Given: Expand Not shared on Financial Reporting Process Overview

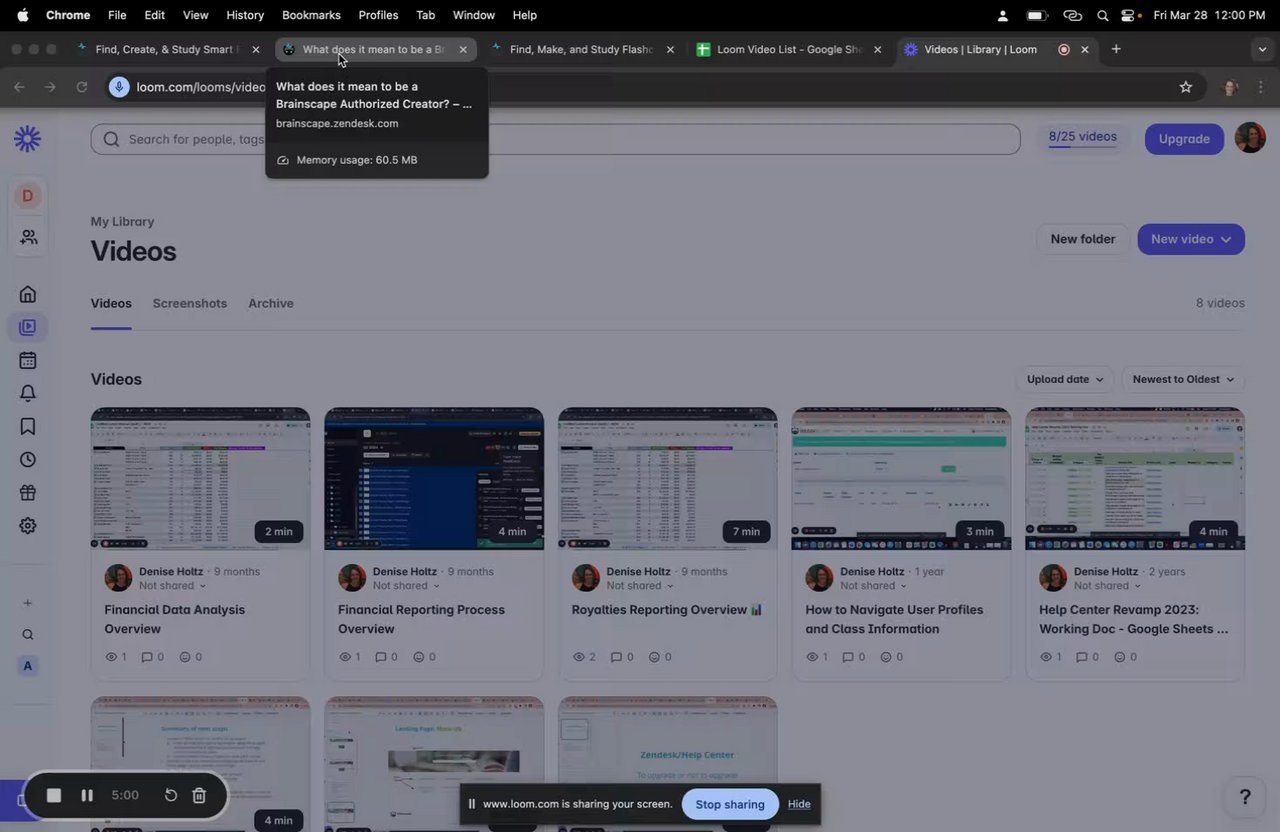Looking at the screenshot, I should tap(407, 586).
